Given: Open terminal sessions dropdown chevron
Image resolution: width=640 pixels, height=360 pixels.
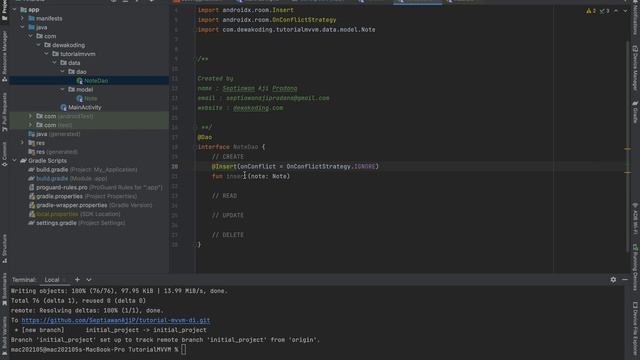Looking at the screenshot, I should tap(89, 280).
